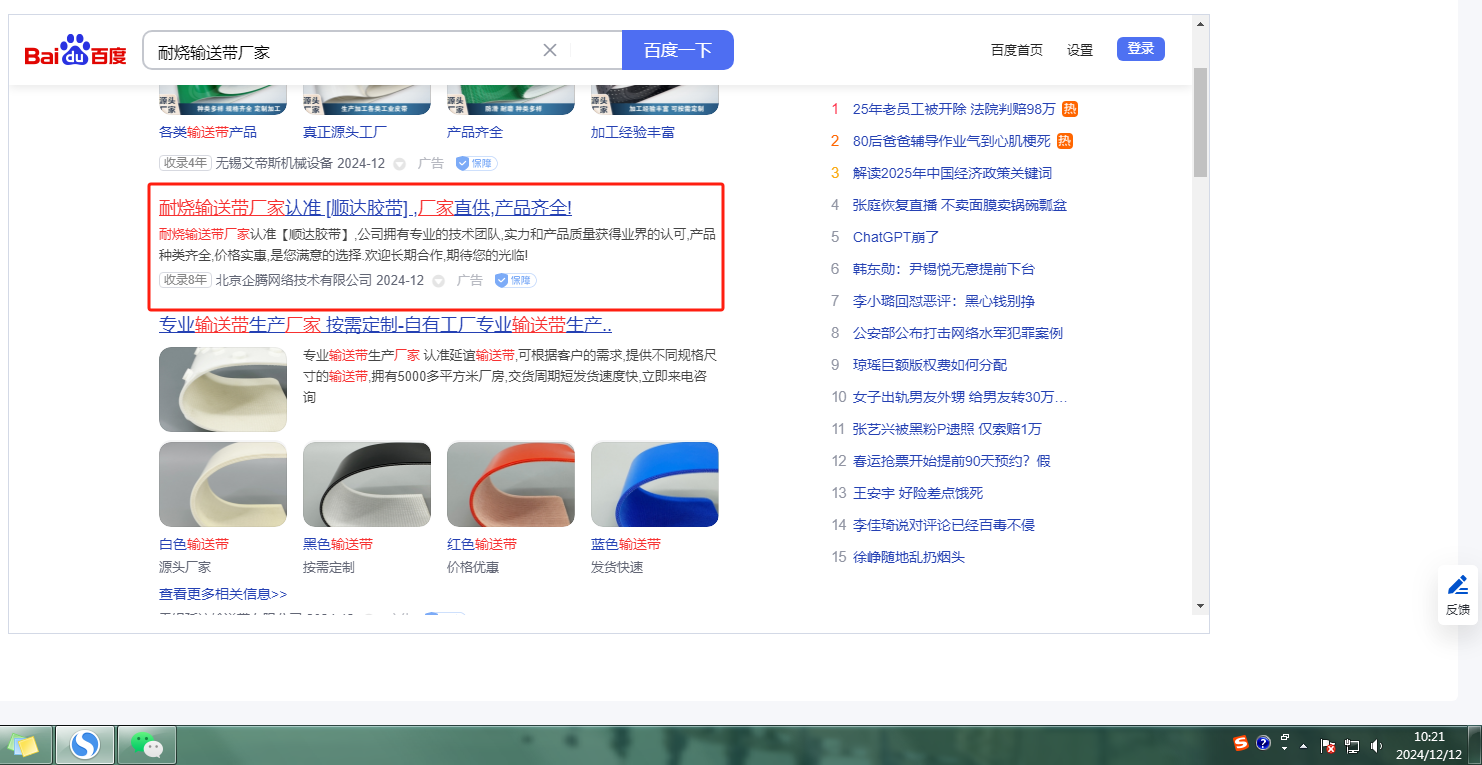Viewport: 1482px width, 765px height.
Task: Click the black conveyor belt thumbnail
Action: [367, 485]
